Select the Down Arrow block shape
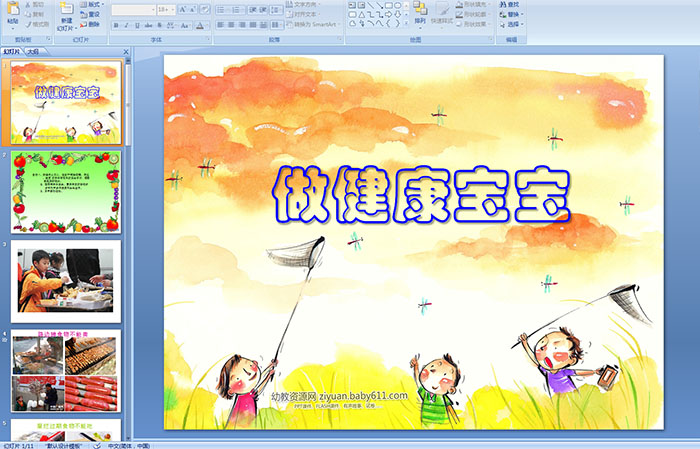 tap(397, 15)
